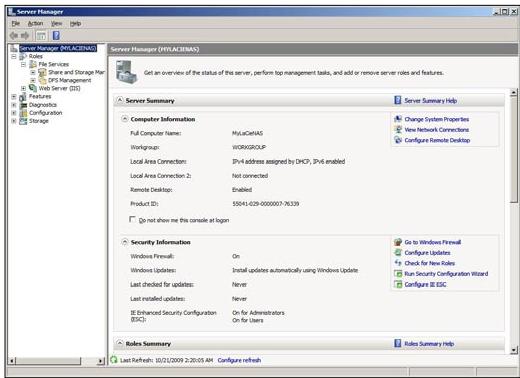Click the File Services icon in tree
The image size is (520, 378).
pyautogui.click(x=33, y=64)
